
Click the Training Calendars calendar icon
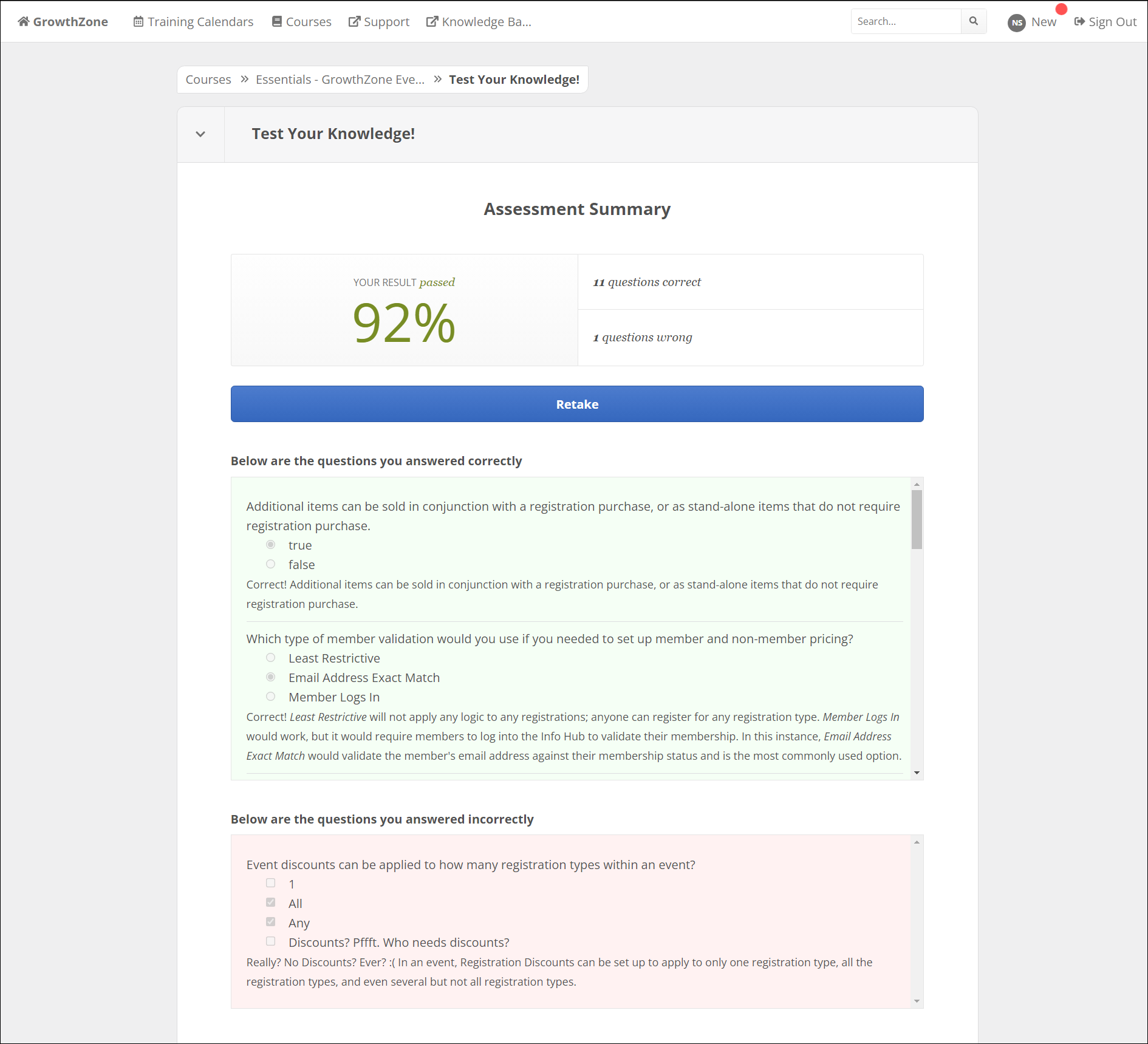click(138, 21)
